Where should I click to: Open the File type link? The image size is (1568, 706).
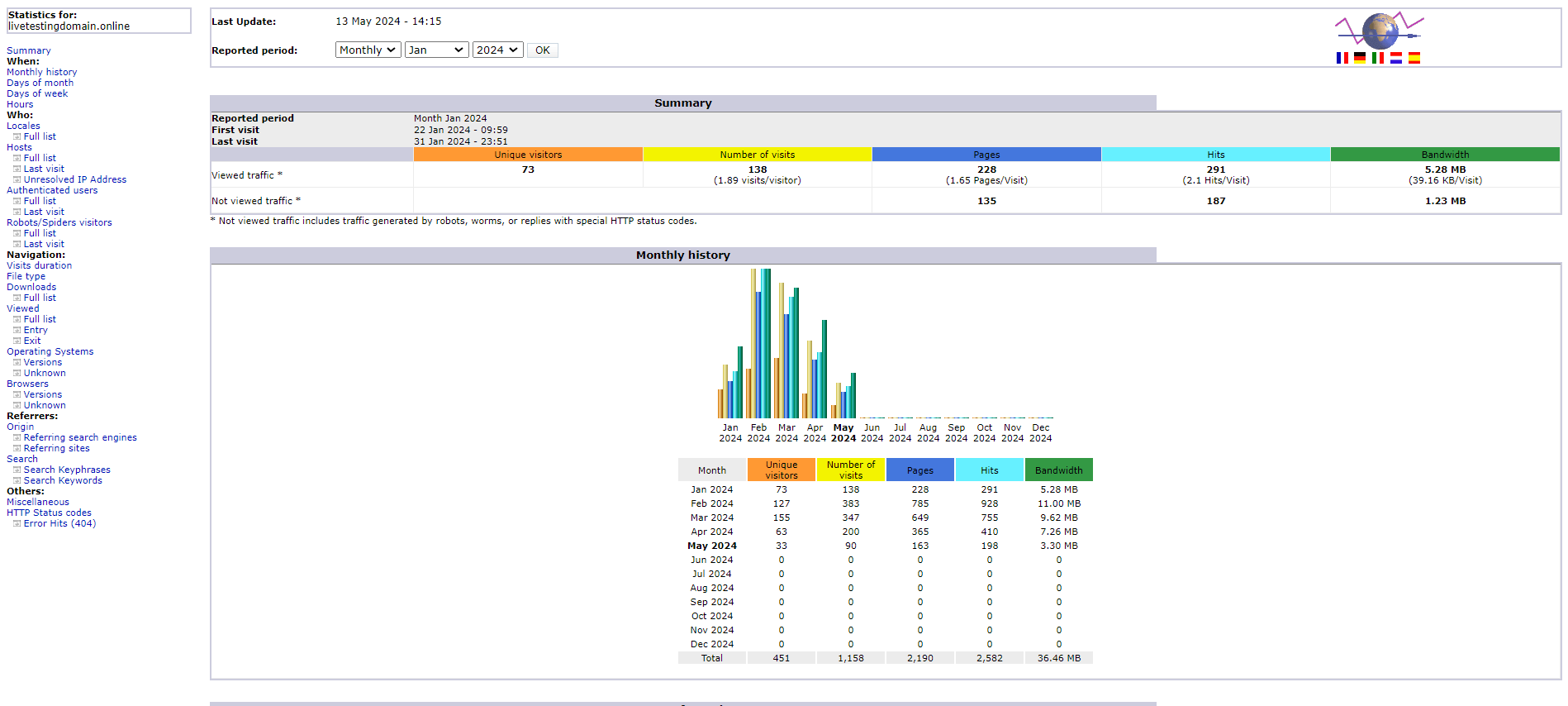(26, 276)
